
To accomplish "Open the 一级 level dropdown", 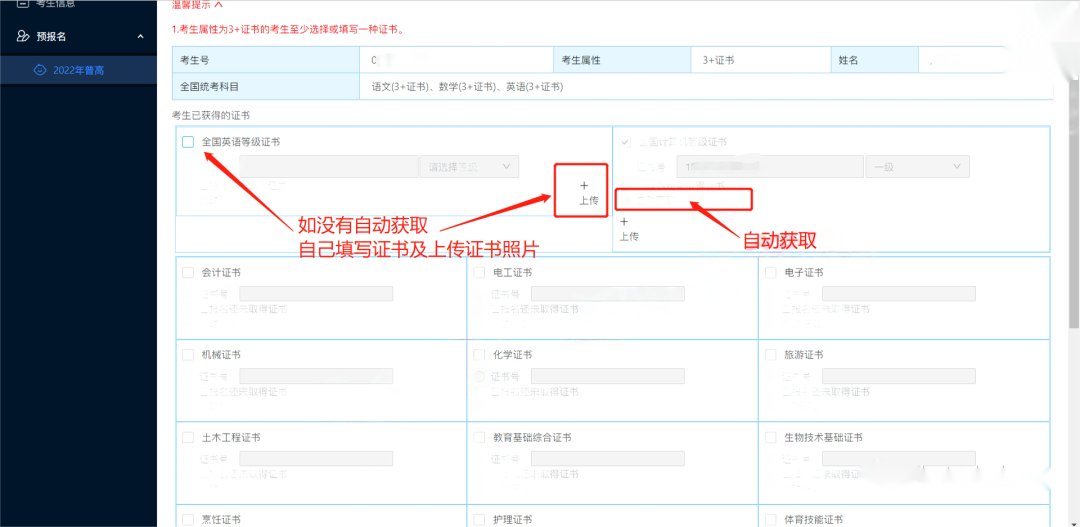I will click(x=917, y=166).
